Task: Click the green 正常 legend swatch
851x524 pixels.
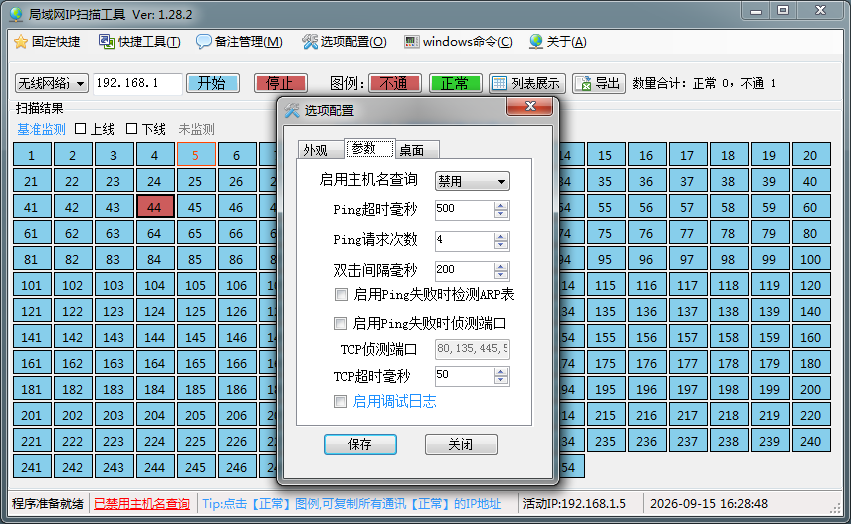Action: (x=455, y=83)
